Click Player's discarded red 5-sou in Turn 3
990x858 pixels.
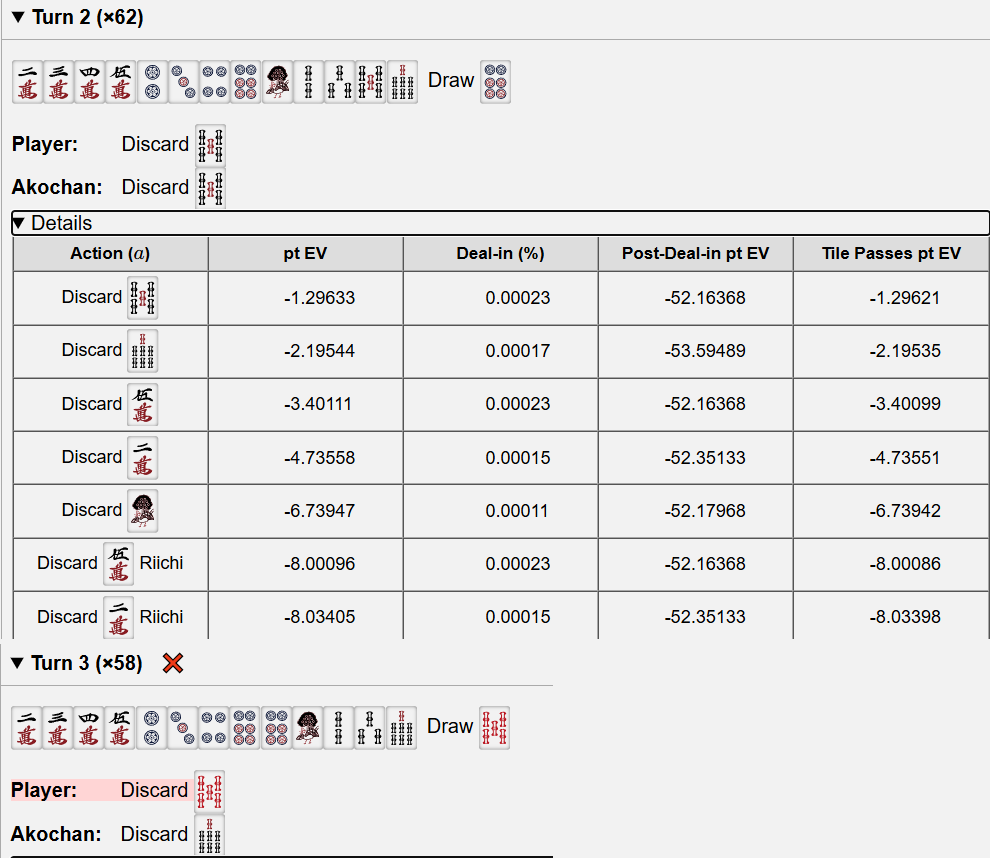(210, 792)
